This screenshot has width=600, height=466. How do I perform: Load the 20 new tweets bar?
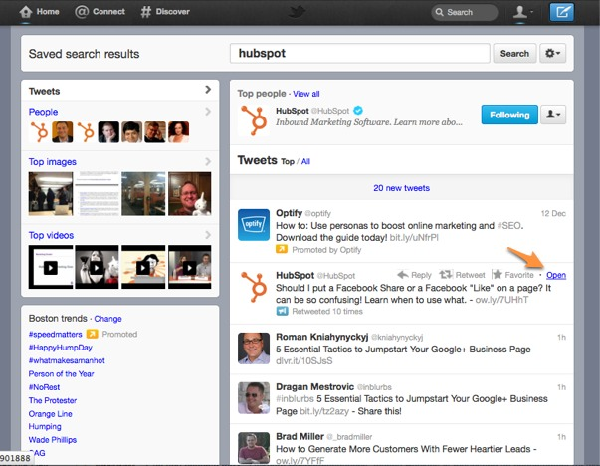tap(401, 188)
